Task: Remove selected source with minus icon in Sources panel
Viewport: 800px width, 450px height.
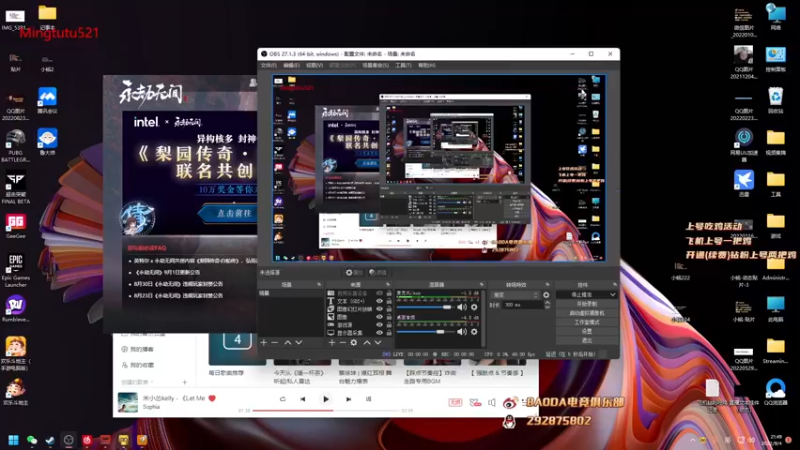Action: [343, 342]
